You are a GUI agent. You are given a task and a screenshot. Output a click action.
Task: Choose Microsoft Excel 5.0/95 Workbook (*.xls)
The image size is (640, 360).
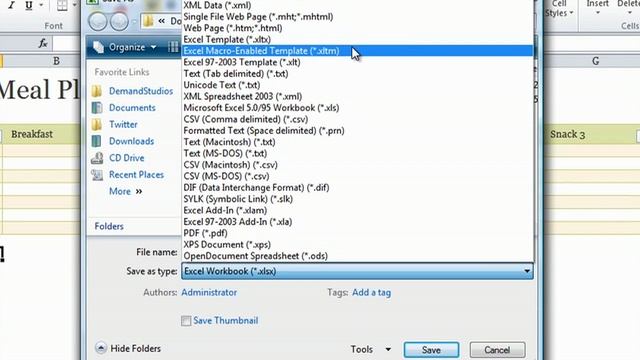click(357, 108)
